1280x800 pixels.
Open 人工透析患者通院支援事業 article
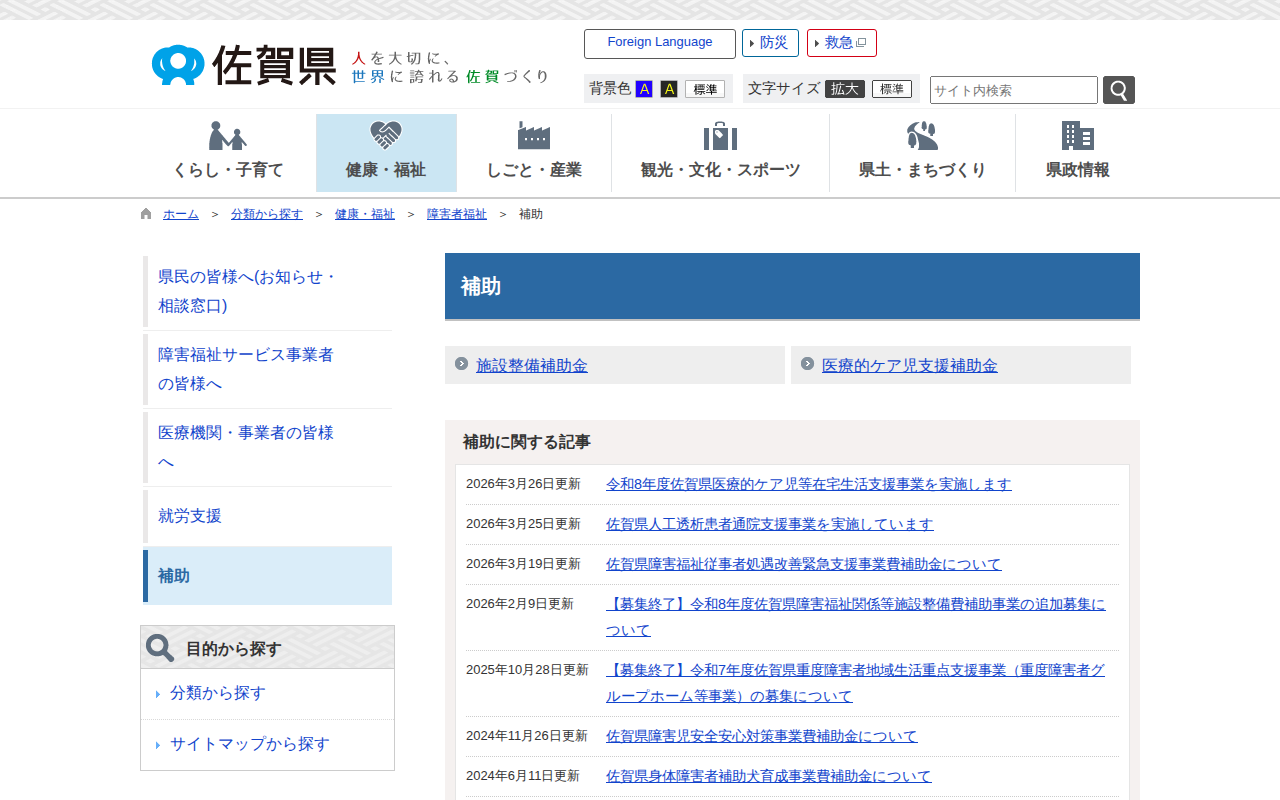(770, 524)
